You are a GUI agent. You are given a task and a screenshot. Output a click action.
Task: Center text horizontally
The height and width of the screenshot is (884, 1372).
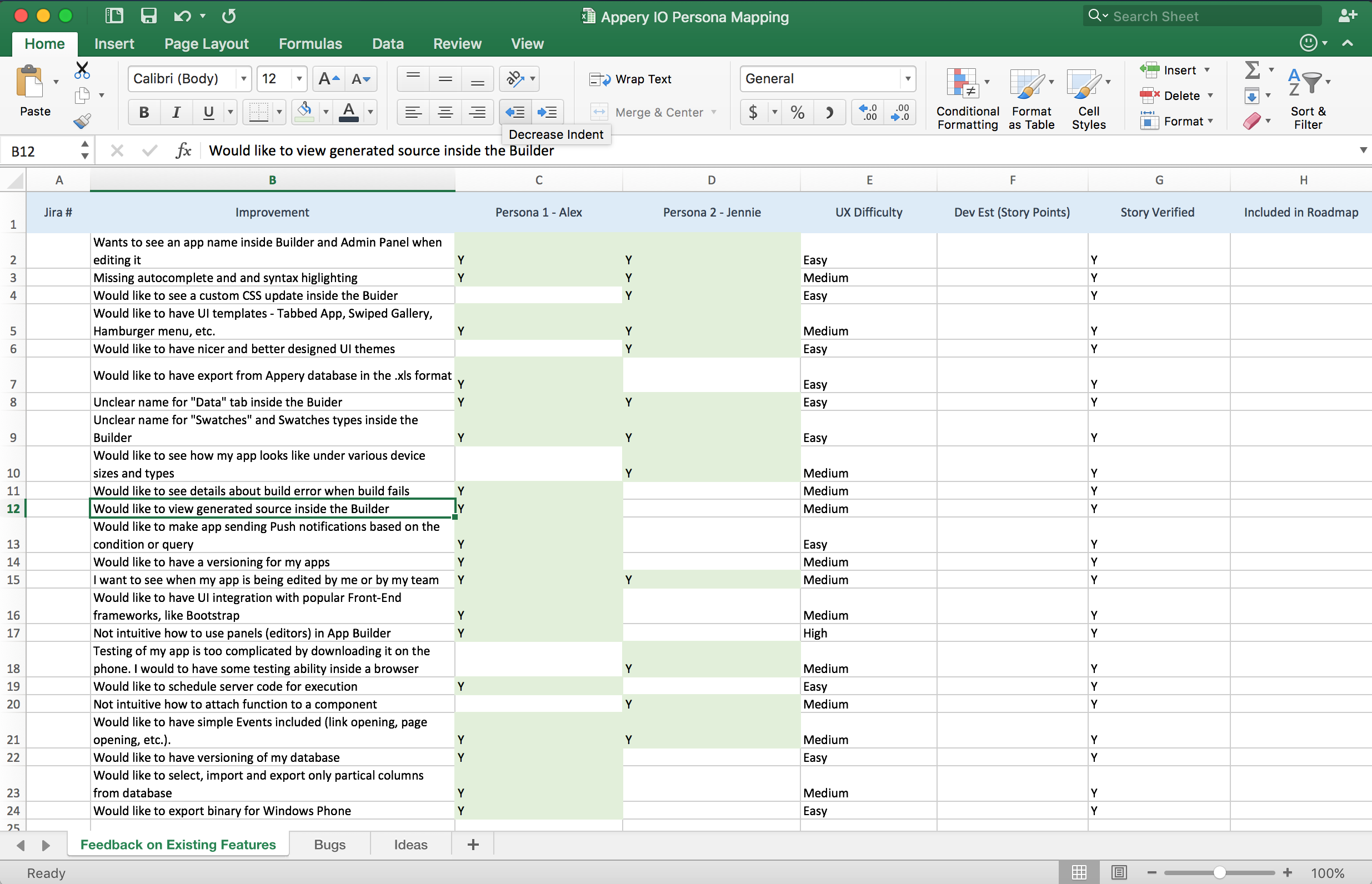tap(445, 112)
